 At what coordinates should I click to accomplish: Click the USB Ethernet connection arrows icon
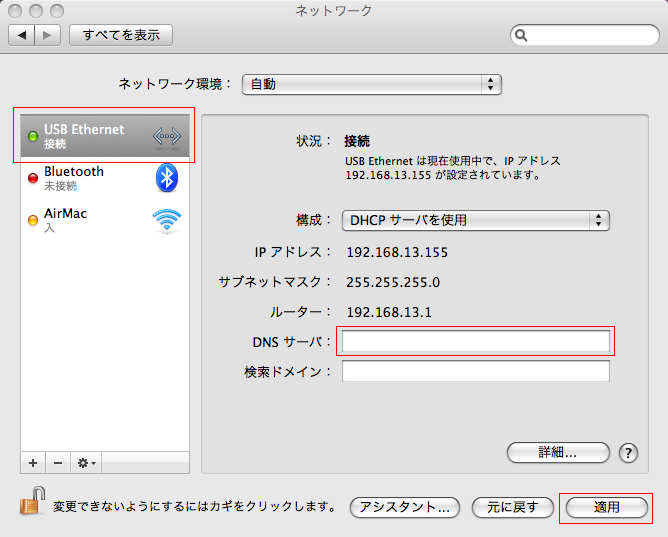point(167,136)
